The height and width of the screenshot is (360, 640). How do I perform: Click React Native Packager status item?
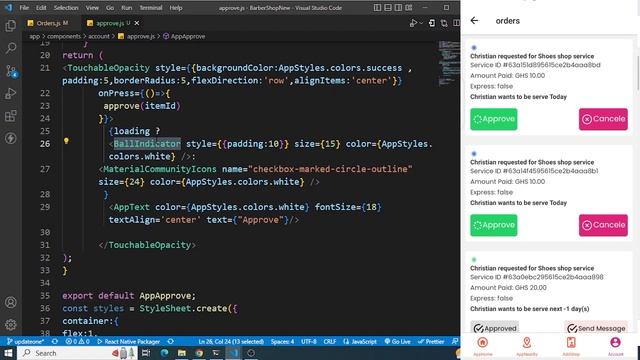[129, 342]
